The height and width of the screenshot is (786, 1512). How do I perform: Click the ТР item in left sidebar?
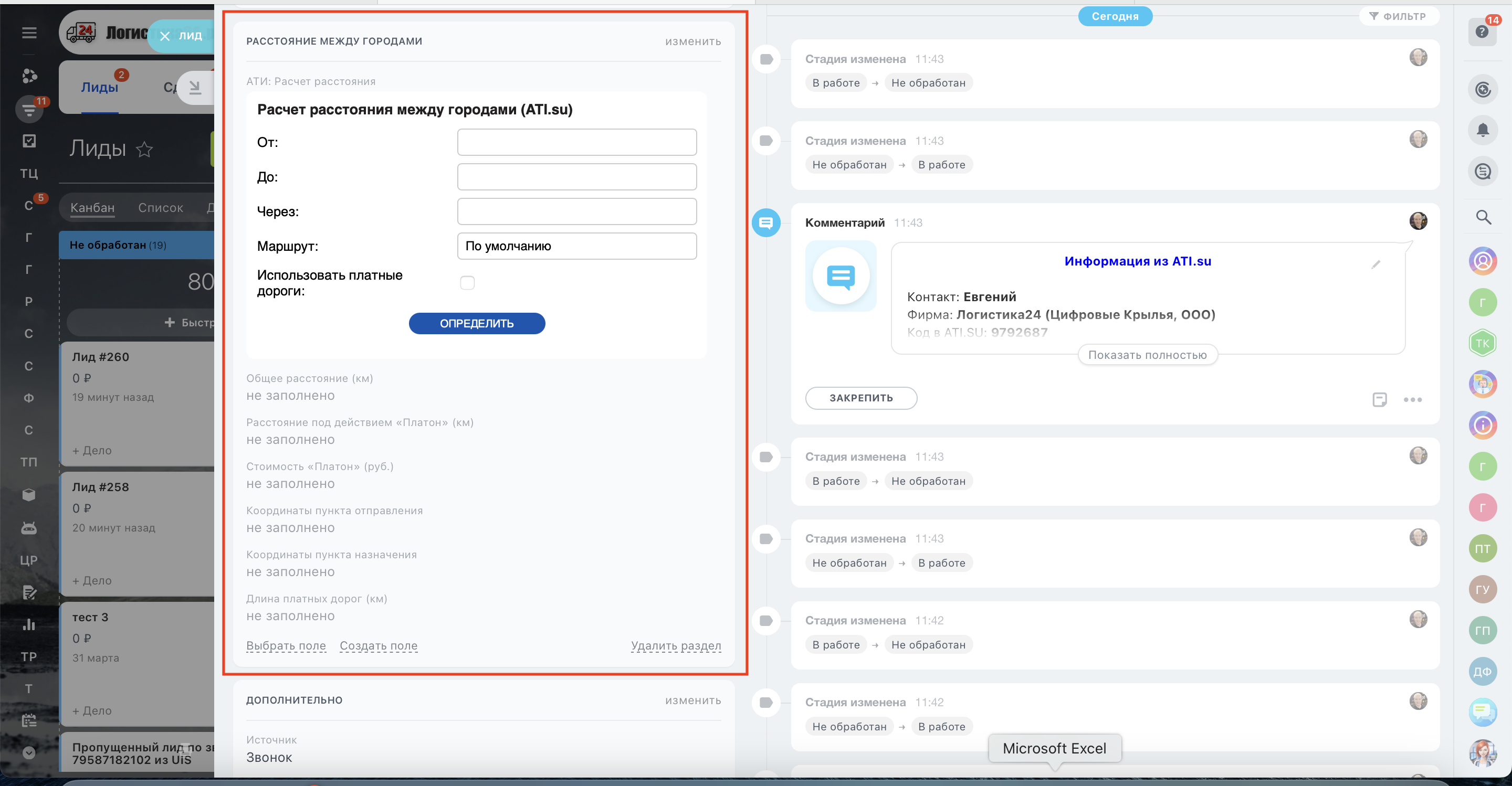[29, 657]
